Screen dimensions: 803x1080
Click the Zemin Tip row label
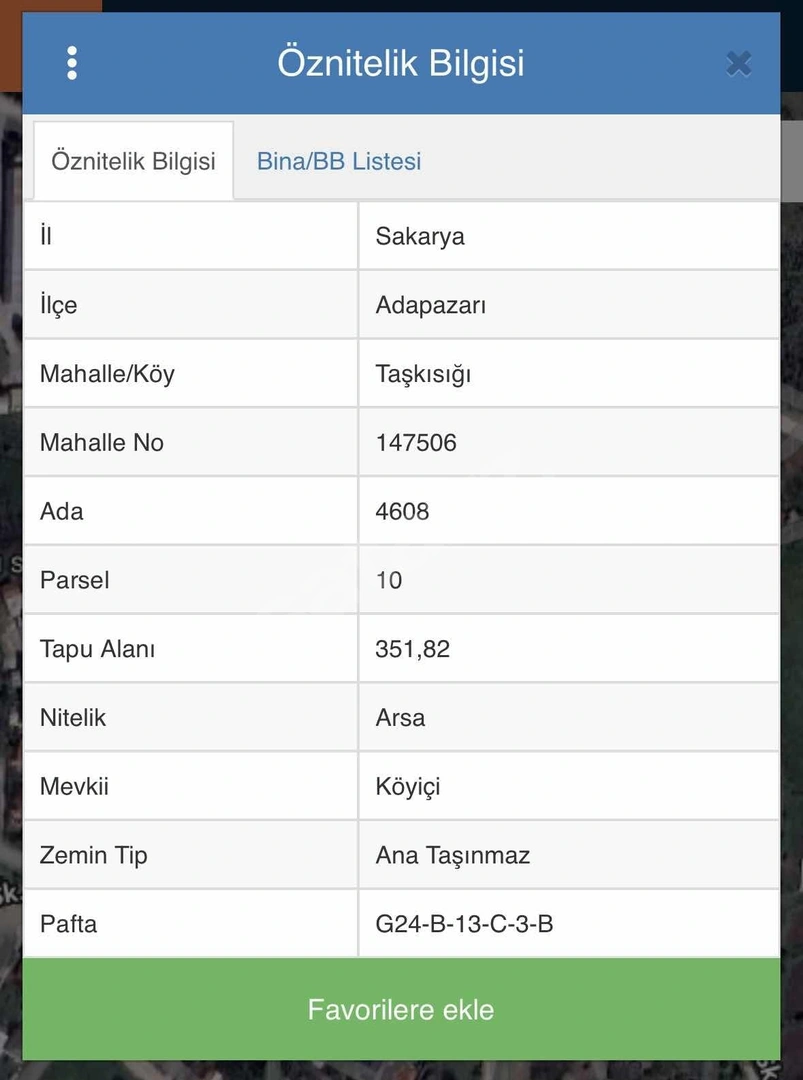(94, 855)
